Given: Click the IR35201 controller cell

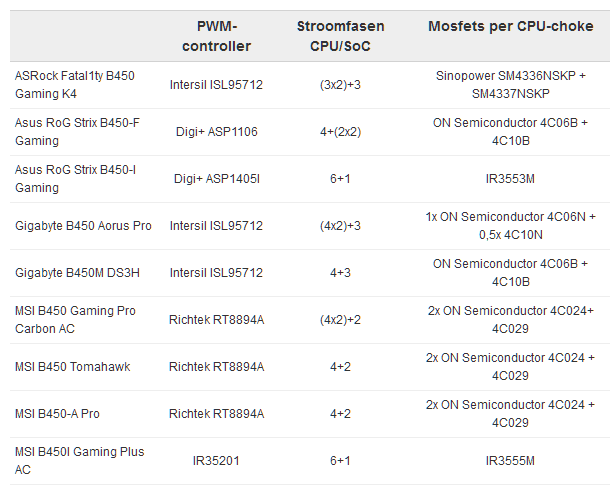Looking at the screenshot, I should click(x=216, y=461).
